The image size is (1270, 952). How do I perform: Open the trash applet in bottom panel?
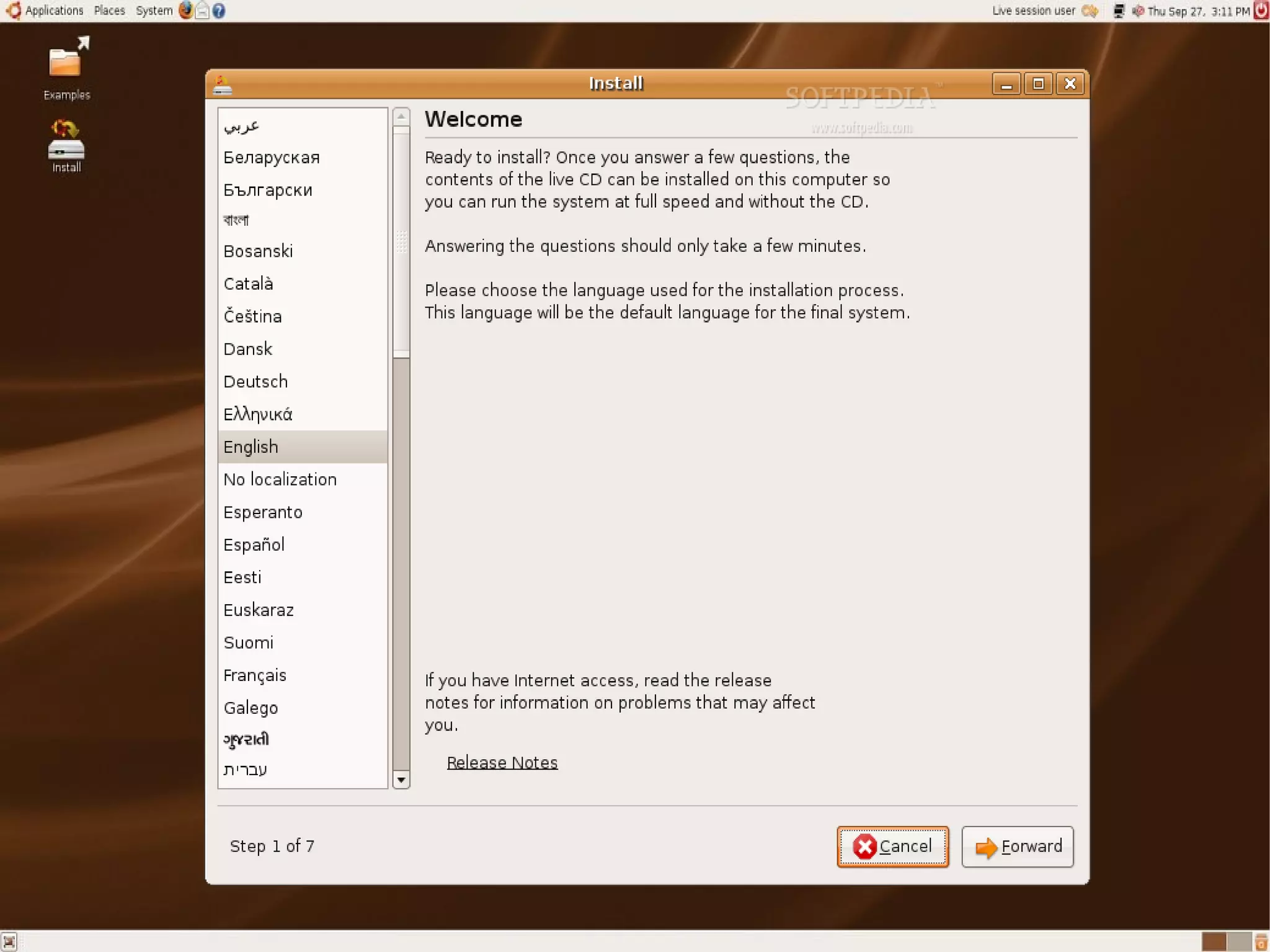point(1261,941)
